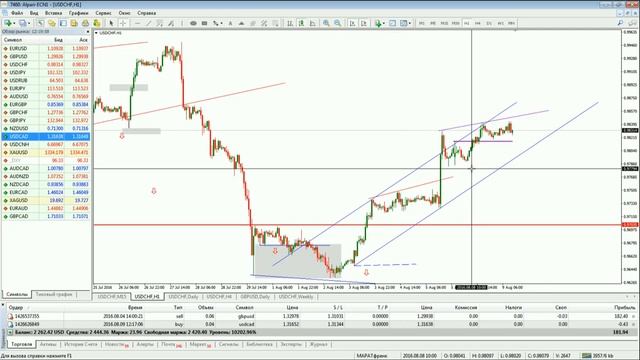Image resolution: width=640 pixels, height=360 pixels.
Task: Select XAUUSD row in Market Watch
Action: [x=46, y=152]
